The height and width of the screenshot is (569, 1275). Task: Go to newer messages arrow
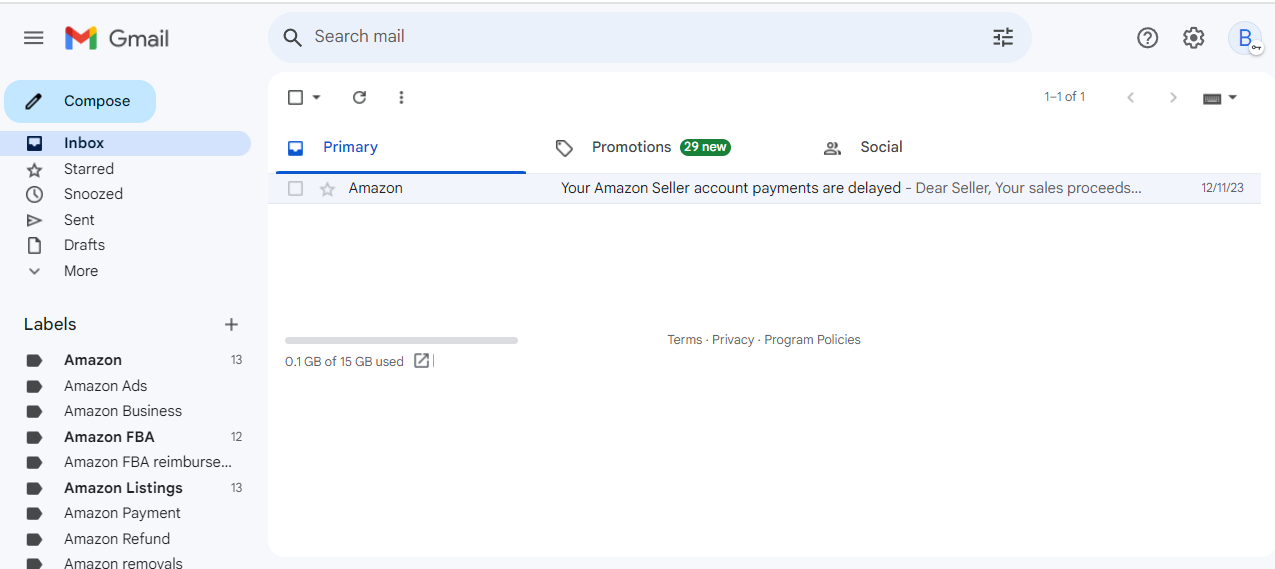(1131, 97)
